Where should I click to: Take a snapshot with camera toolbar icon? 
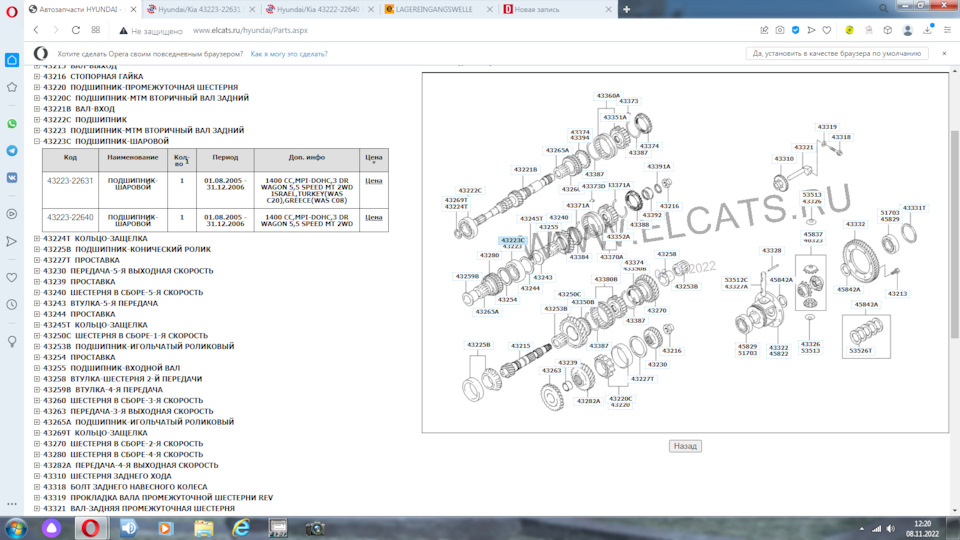coord(779,30)
